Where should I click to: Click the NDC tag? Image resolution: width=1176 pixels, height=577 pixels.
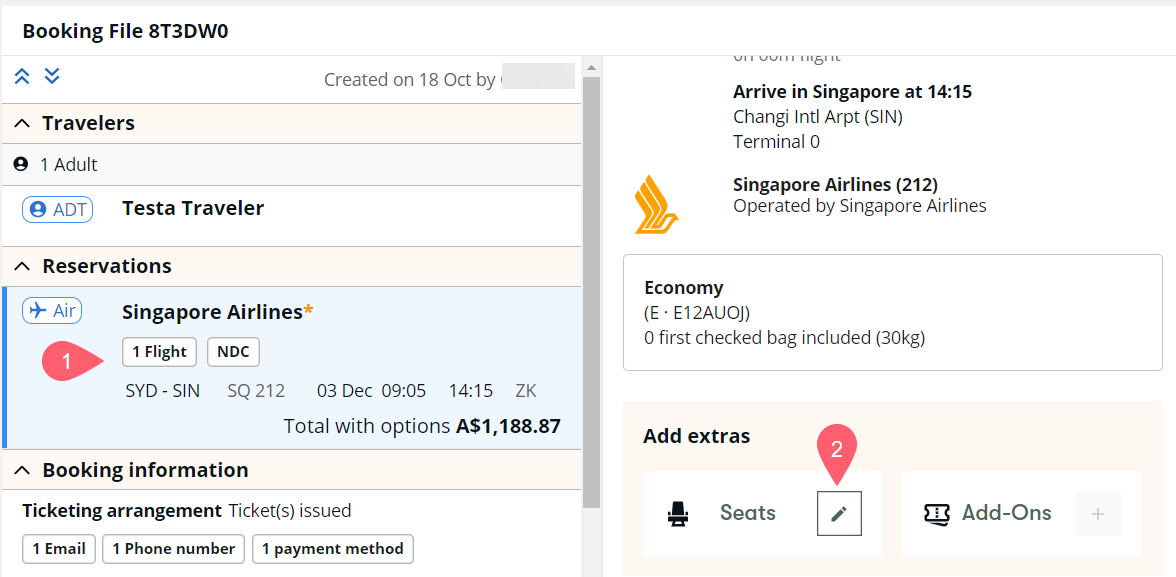click(233, 352)
